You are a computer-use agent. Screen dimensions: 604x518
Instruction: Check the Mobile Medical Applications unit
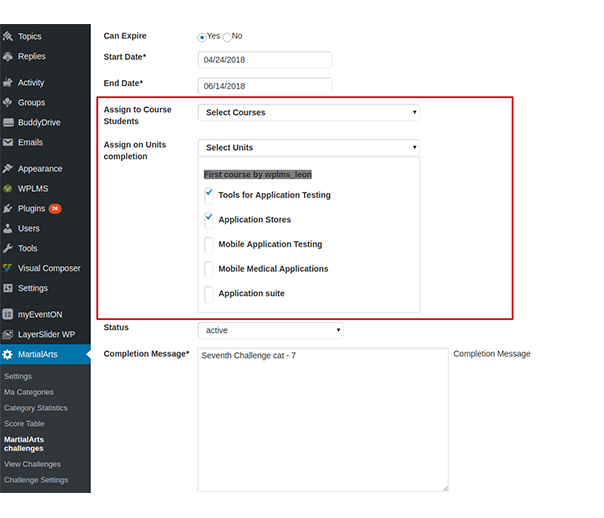(x=209, y=269)
